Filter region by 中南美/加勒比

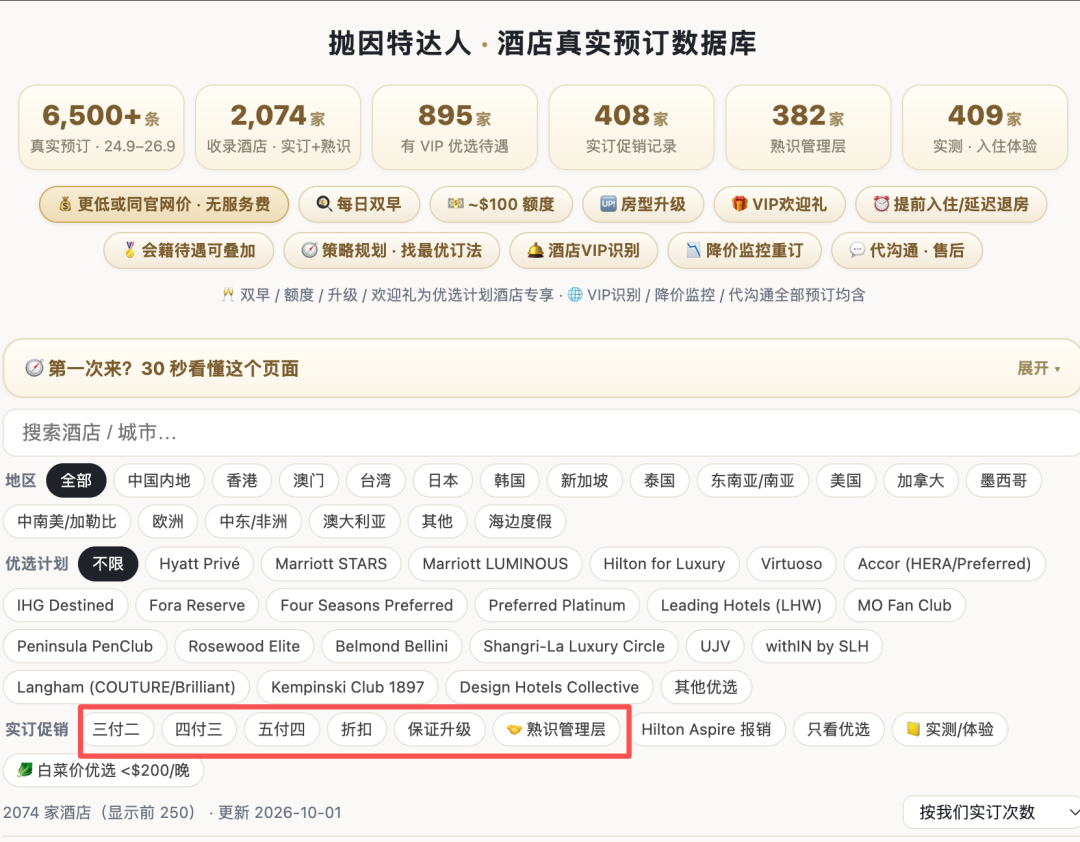point(67,522)
